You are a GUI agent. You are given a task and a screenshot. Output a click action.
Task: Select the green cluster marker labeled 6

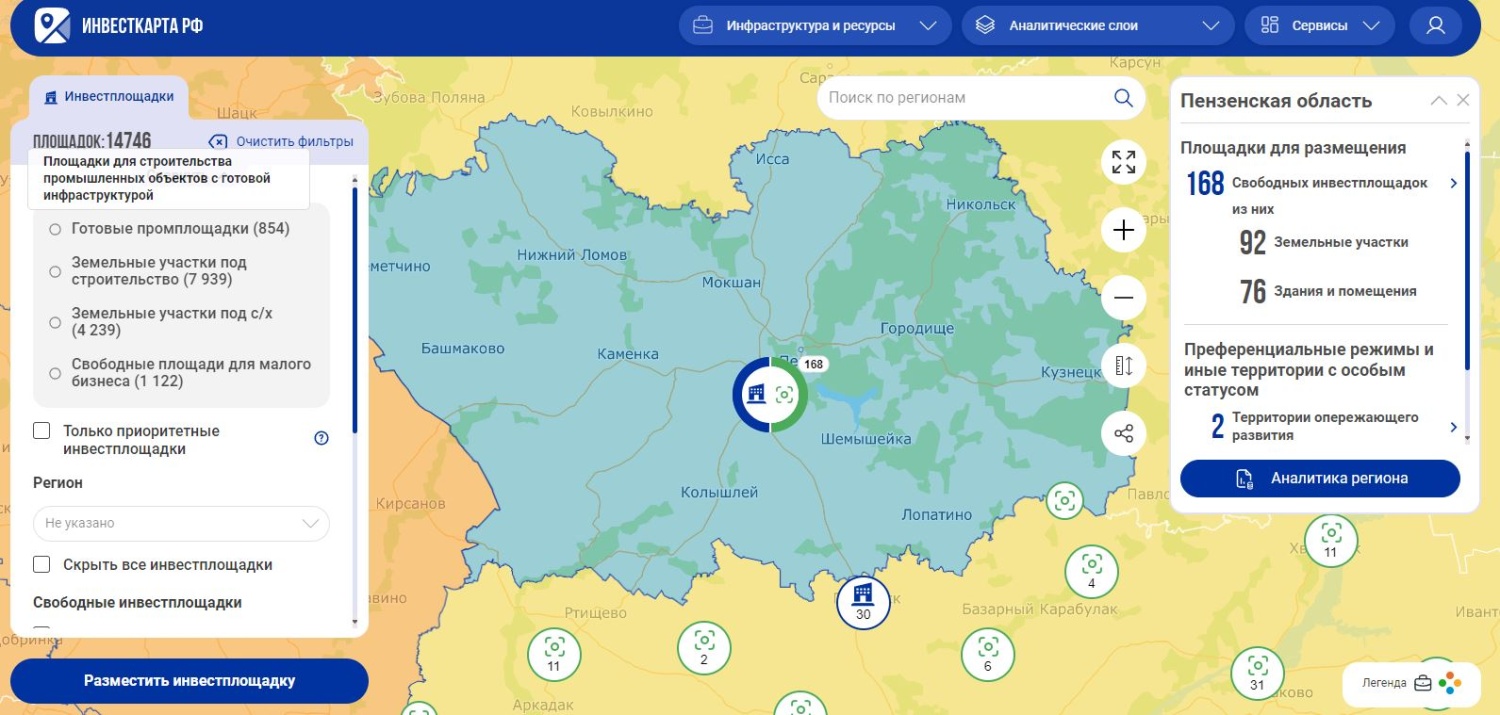[x=988, y=655]
